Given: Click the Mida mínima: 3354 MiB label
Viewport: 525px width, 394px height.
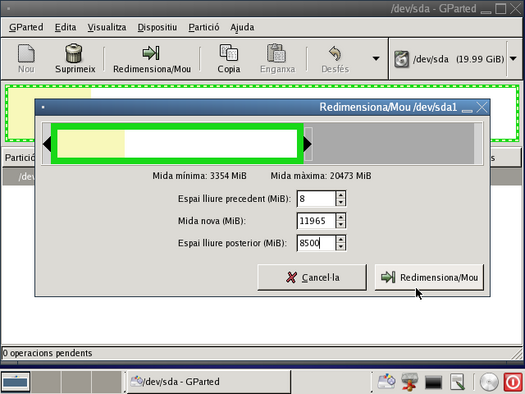Looking at the screenshot, I should click(x=200, y=176).
